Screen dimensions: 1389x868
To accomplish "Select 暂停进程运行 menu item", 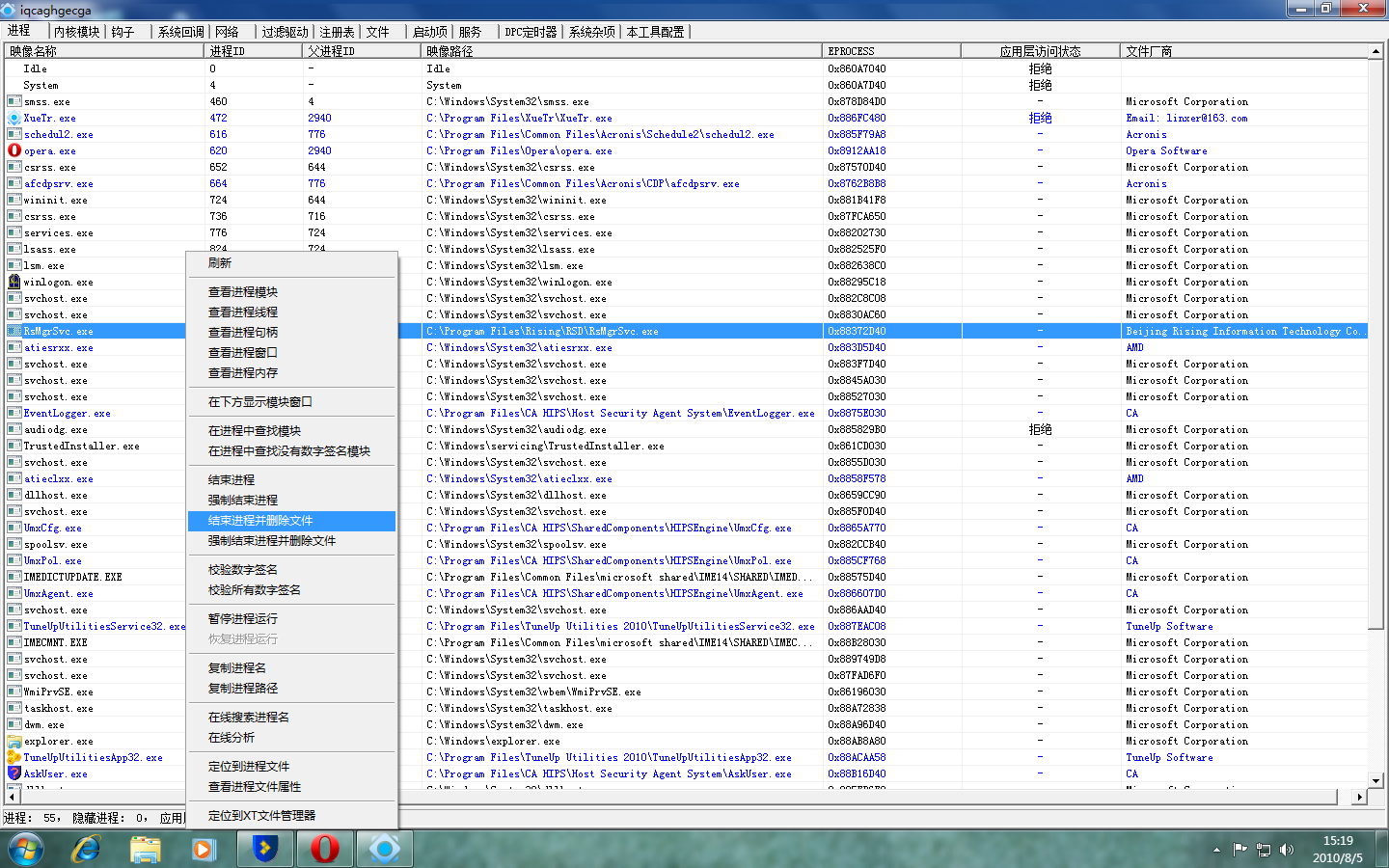I will point(292,619).
